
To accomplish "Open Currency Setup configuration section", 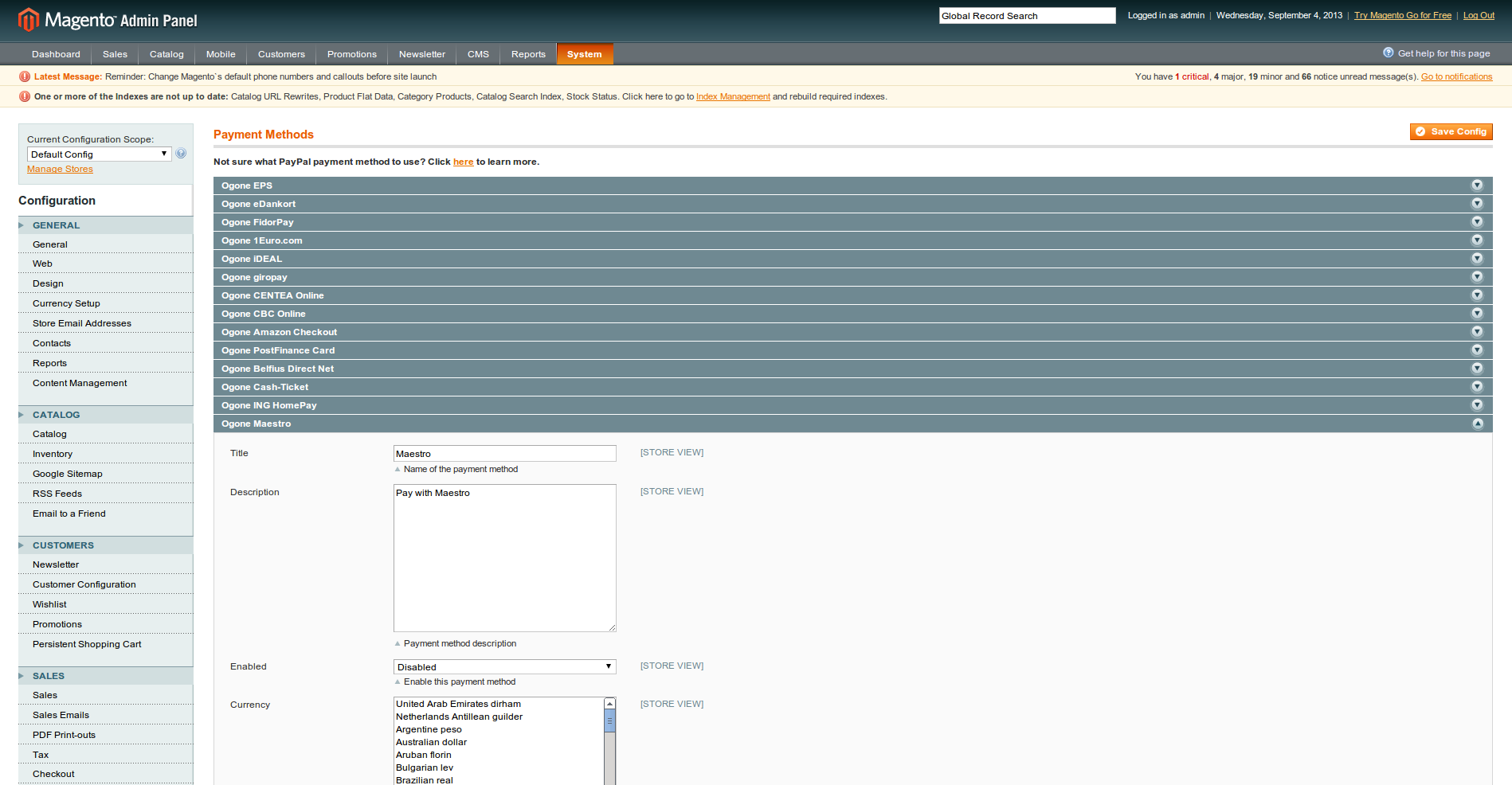I will 66,303.
